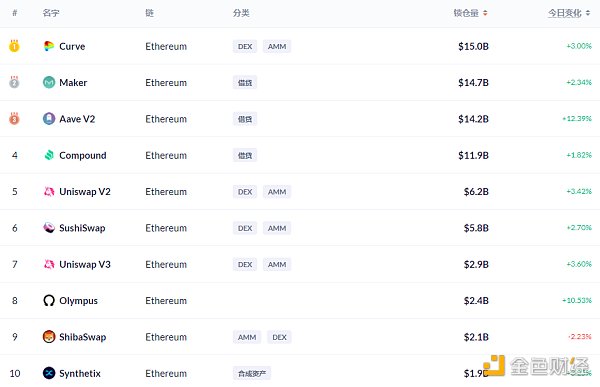Select the 借贷 tag in Maker row
This screenshot has height=387, width=600.
[x=245, y=83]
